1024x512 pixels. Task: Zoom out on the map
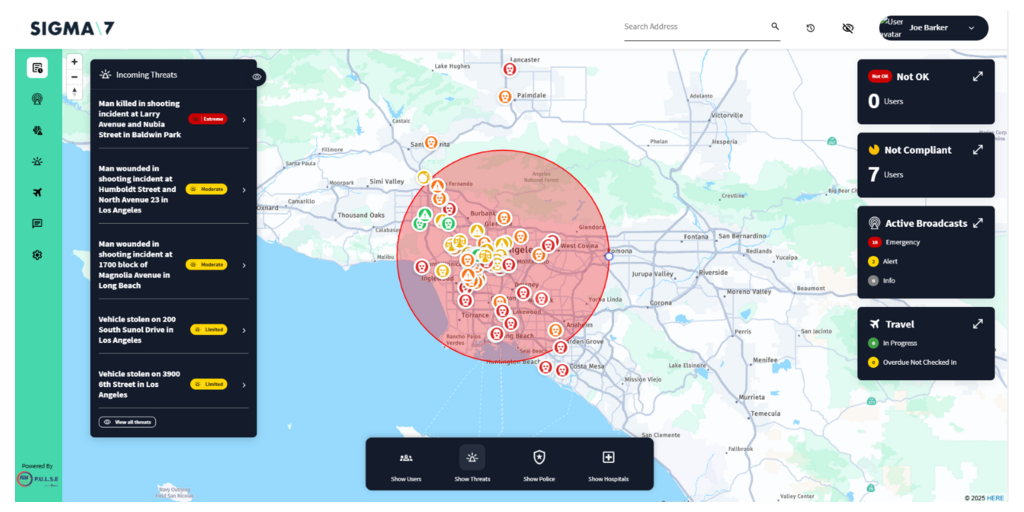(x=74, y=77)
